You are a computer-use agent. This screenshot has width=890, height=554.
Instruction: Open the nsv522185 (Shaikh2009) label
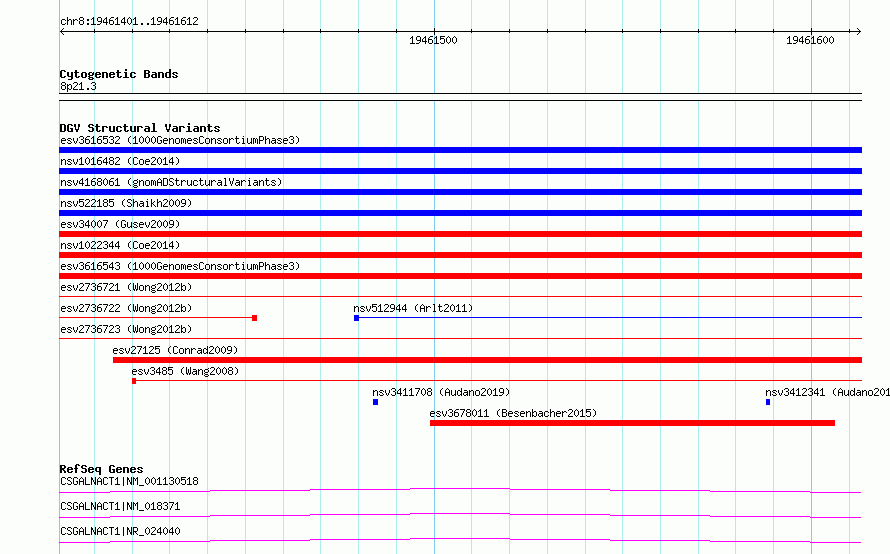tap(126, 203)
